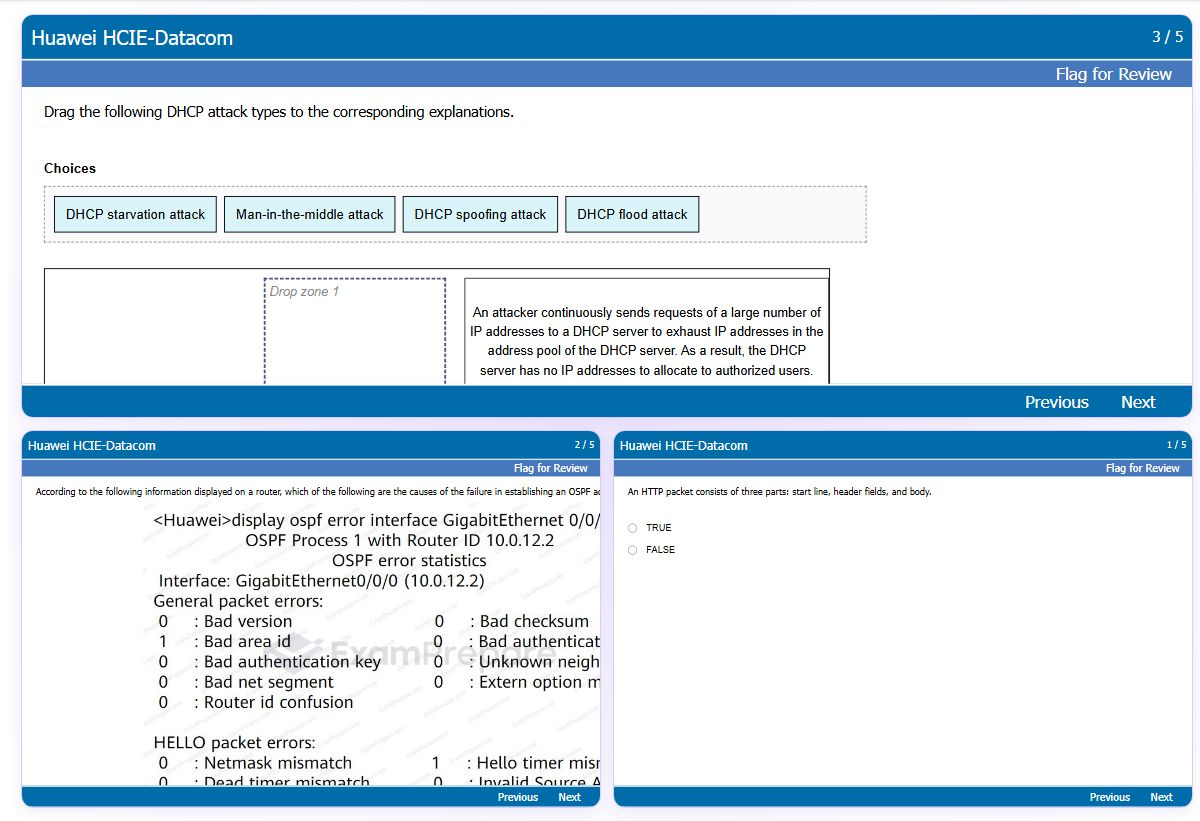Click Previous in the question 1/5 panel

coord(1110,797)
